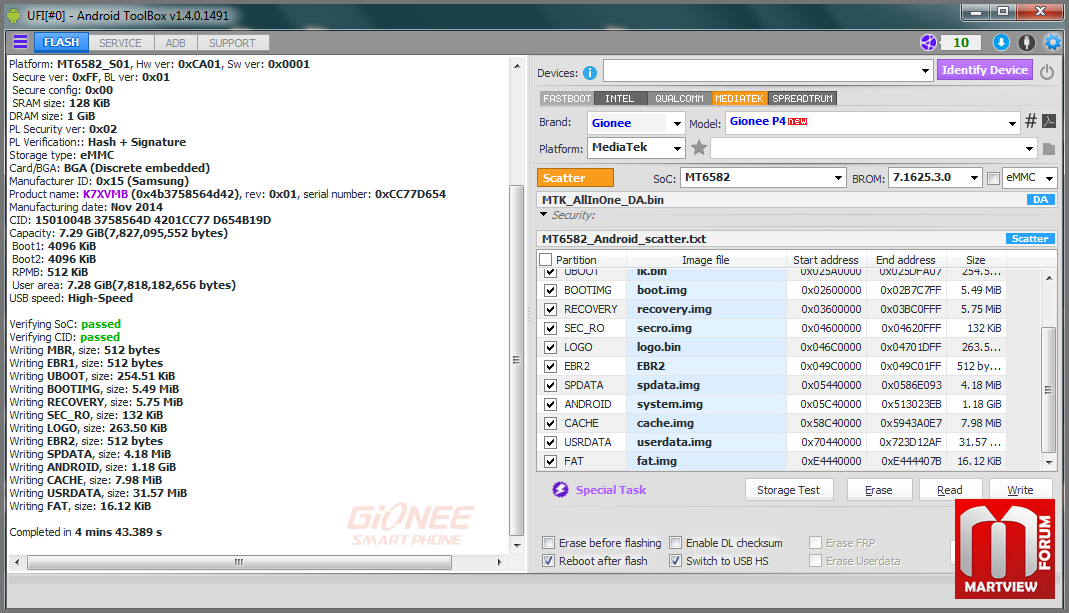
Task: Toggle the select-all Partition header checkbox
Action: [x=545, y=259]
